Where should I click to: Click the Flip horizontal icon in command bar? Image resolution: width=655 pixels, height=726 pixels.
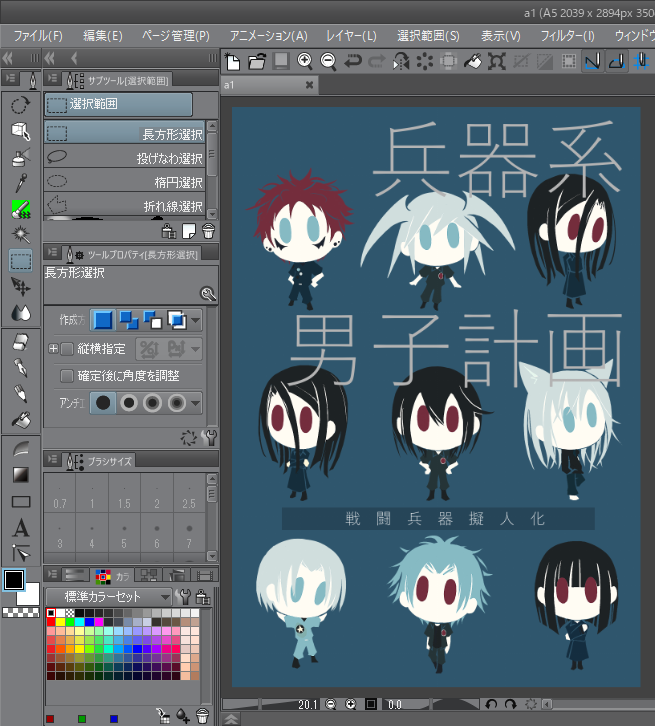(401, 61)
